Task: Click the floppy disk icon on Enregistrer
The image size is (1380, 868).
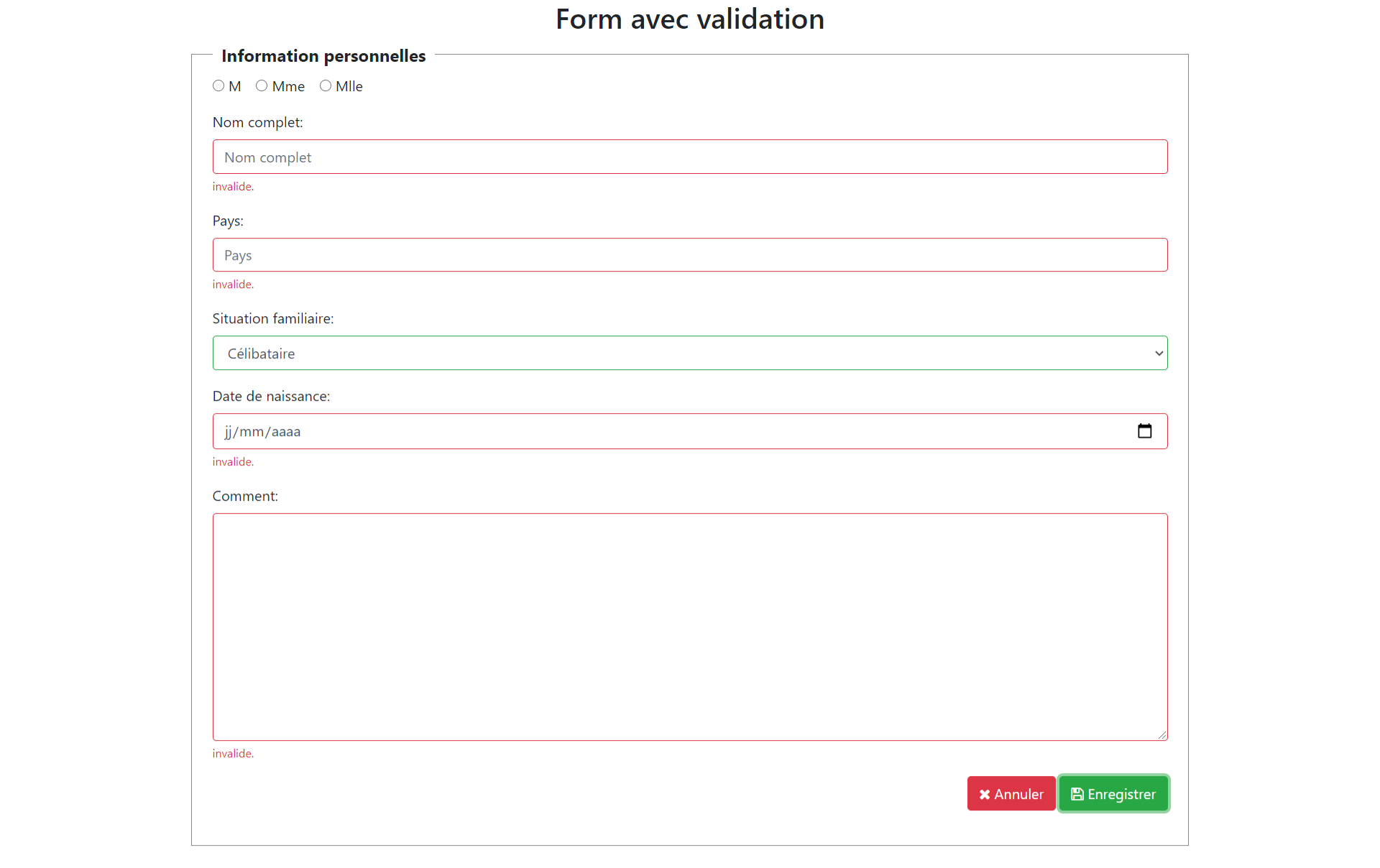Action: click(x=1077, y=794)
